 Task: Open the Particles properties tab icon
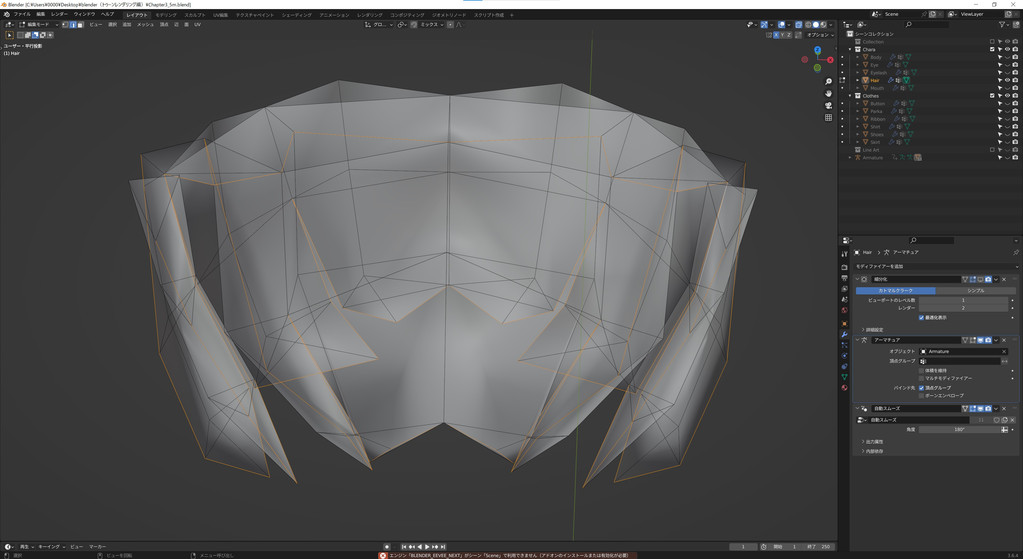[x=844, y=345]
